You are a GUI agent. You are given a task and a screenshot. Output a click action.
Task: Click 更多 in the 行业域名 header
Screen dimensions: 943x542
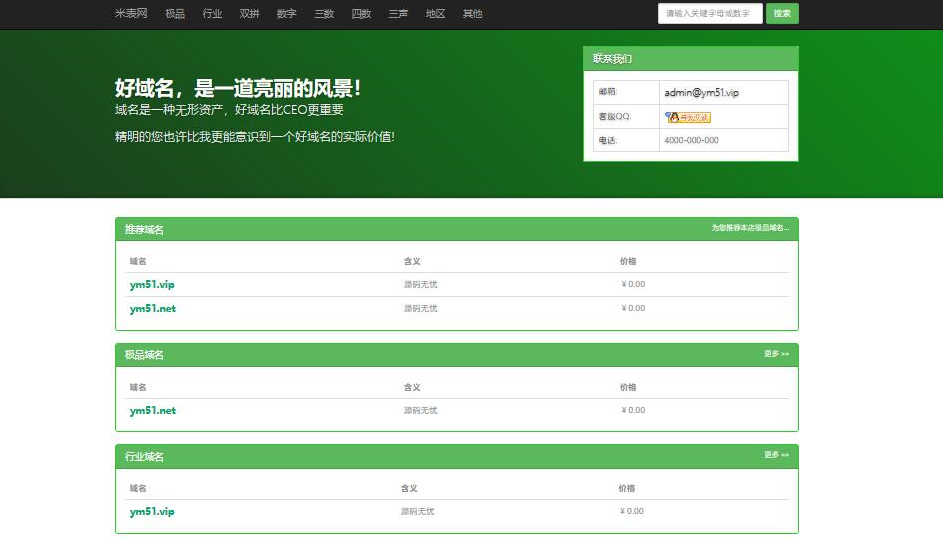(776, 455)
